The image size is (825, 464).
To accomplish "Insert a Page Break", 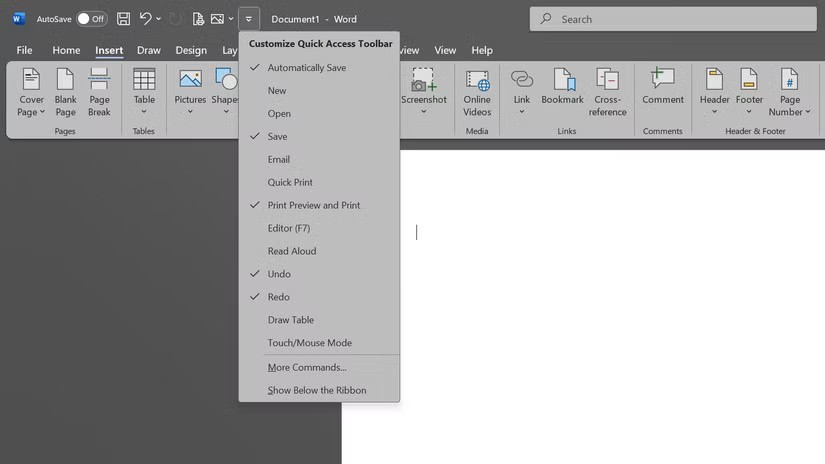I will 99,92.
